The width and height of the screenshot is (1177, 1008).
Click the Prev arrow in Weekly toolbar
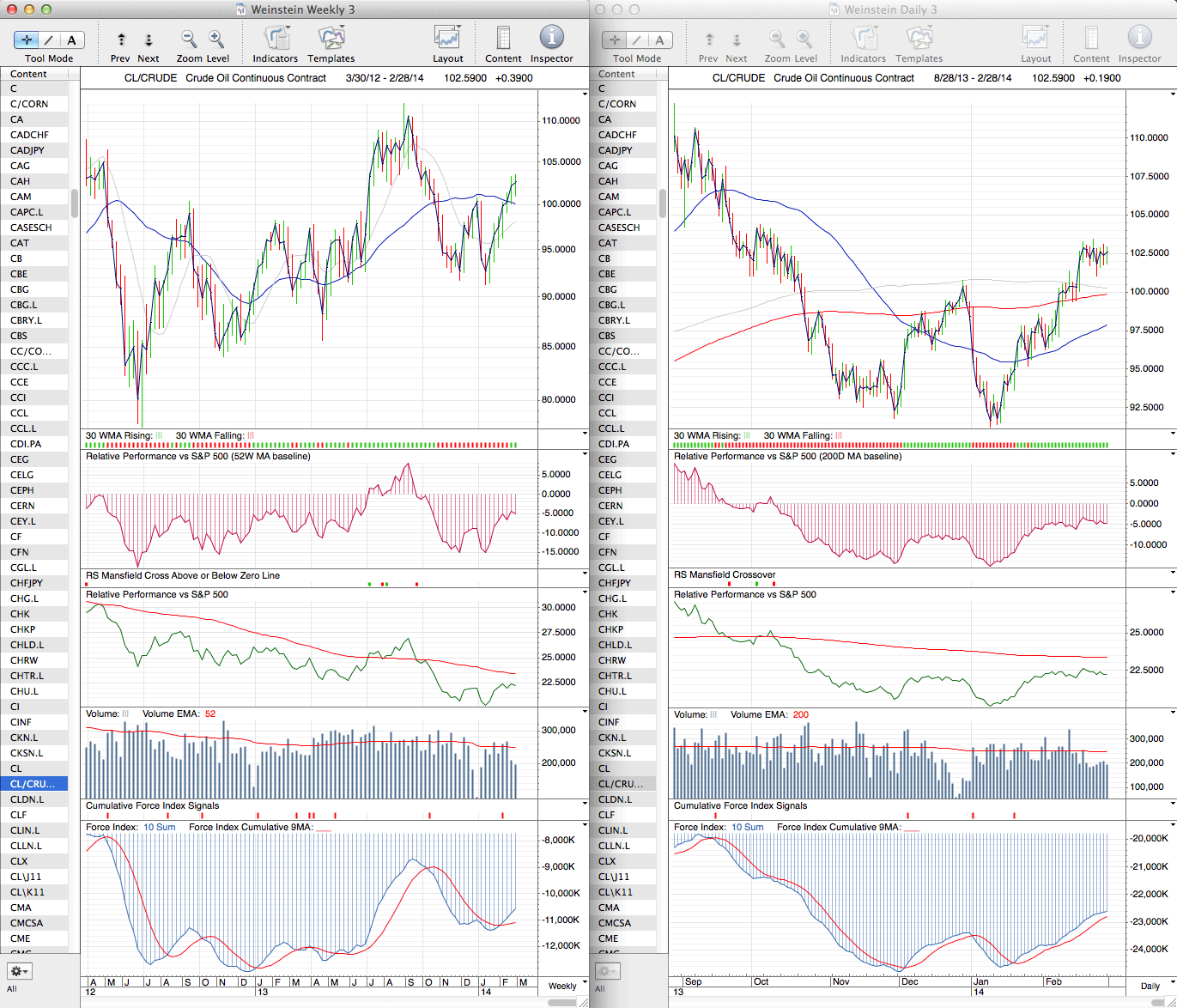coord(121,39)
